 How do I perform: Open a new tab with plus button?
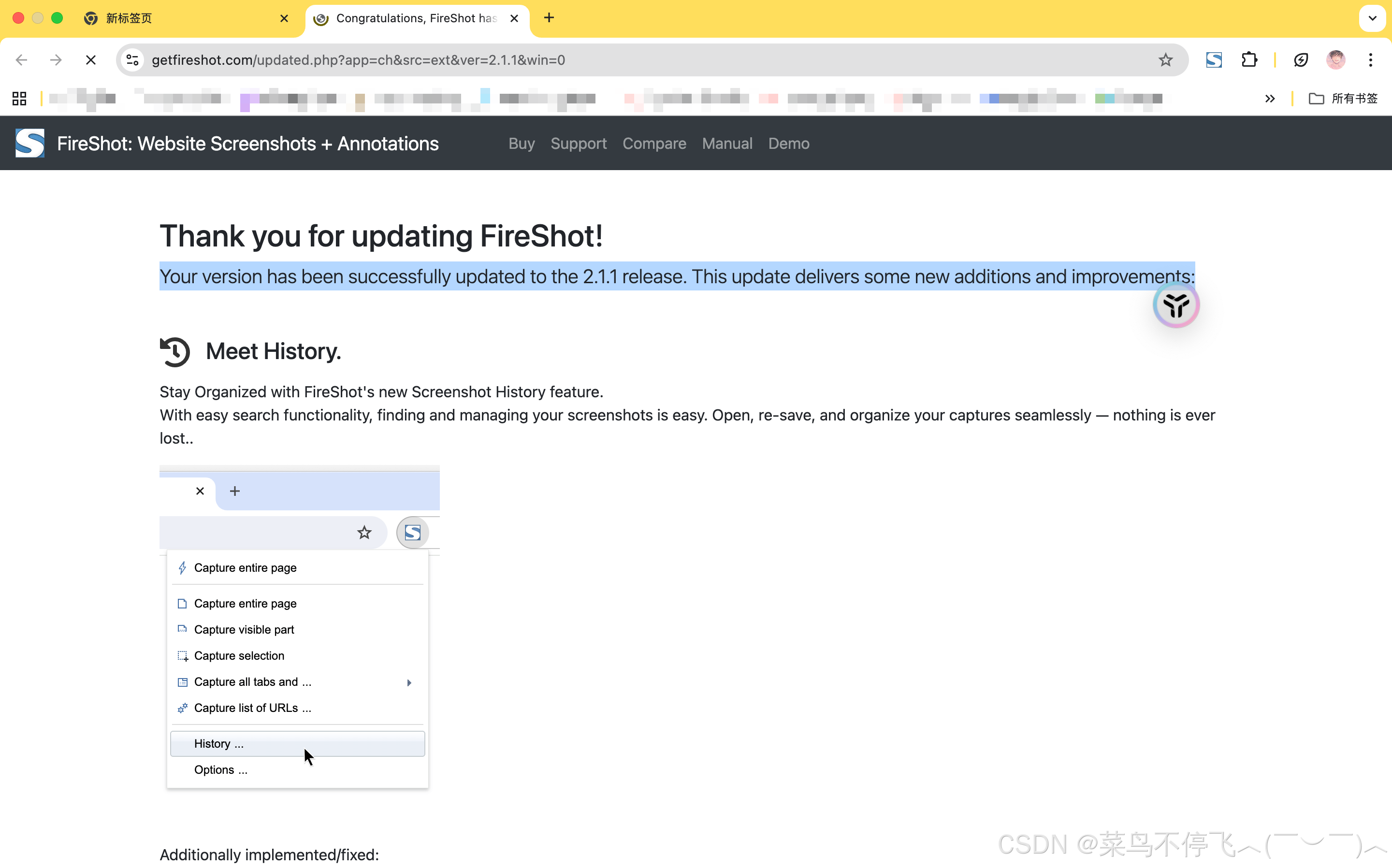549,18
